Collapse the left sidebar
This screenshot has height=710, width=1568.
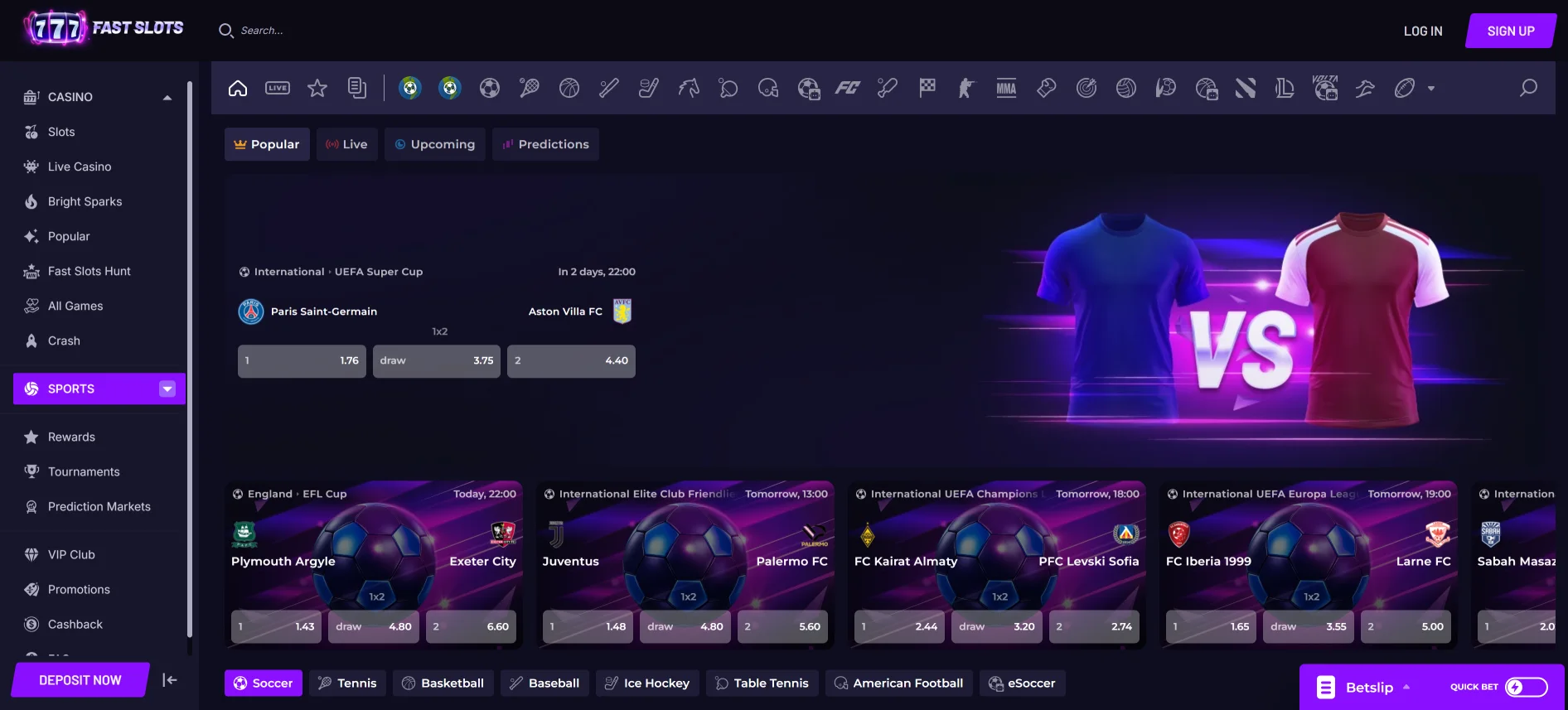[170, 680]
